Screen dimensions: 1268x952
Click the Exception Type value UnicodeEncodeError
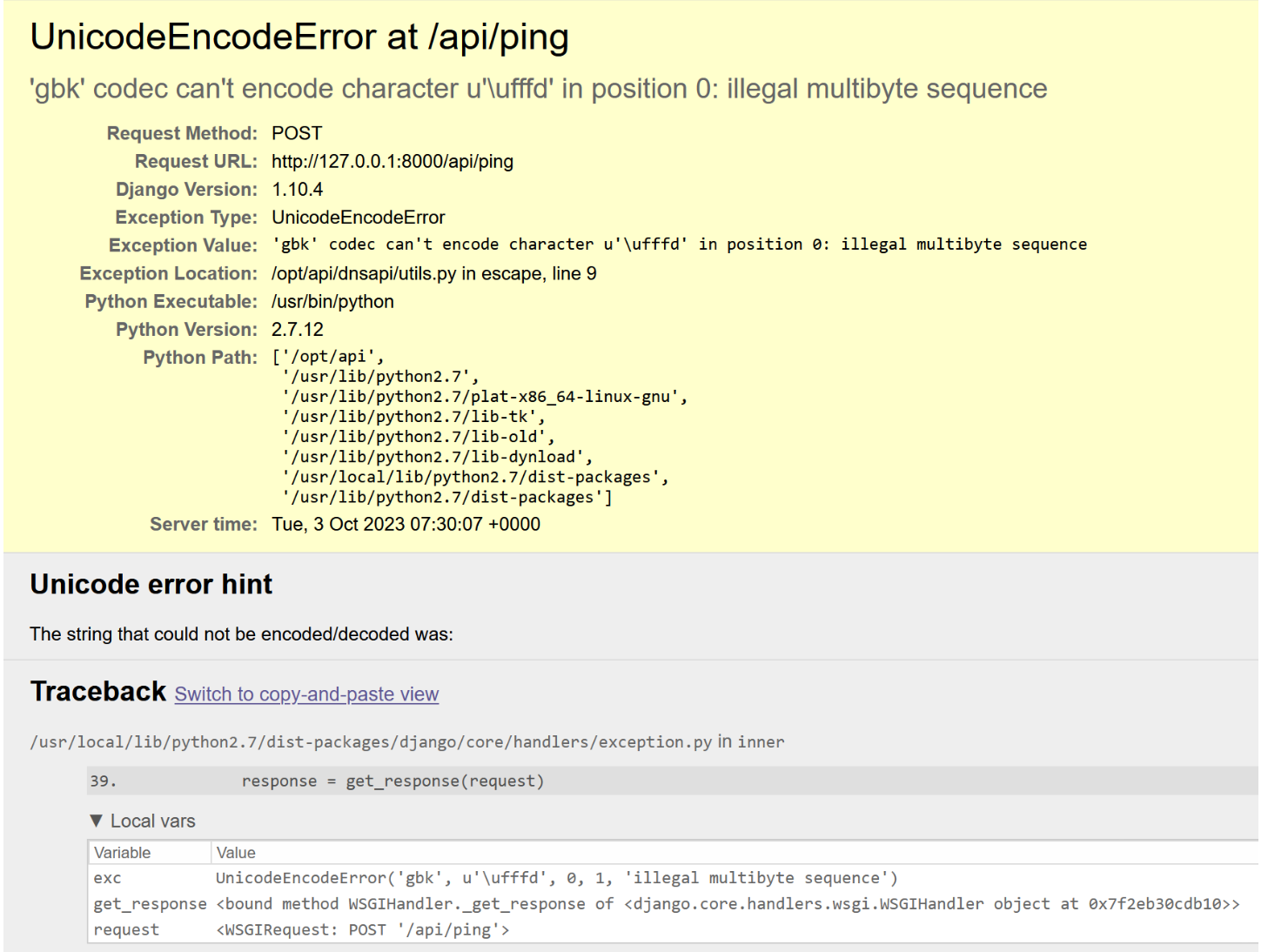(x=359, y=217)
